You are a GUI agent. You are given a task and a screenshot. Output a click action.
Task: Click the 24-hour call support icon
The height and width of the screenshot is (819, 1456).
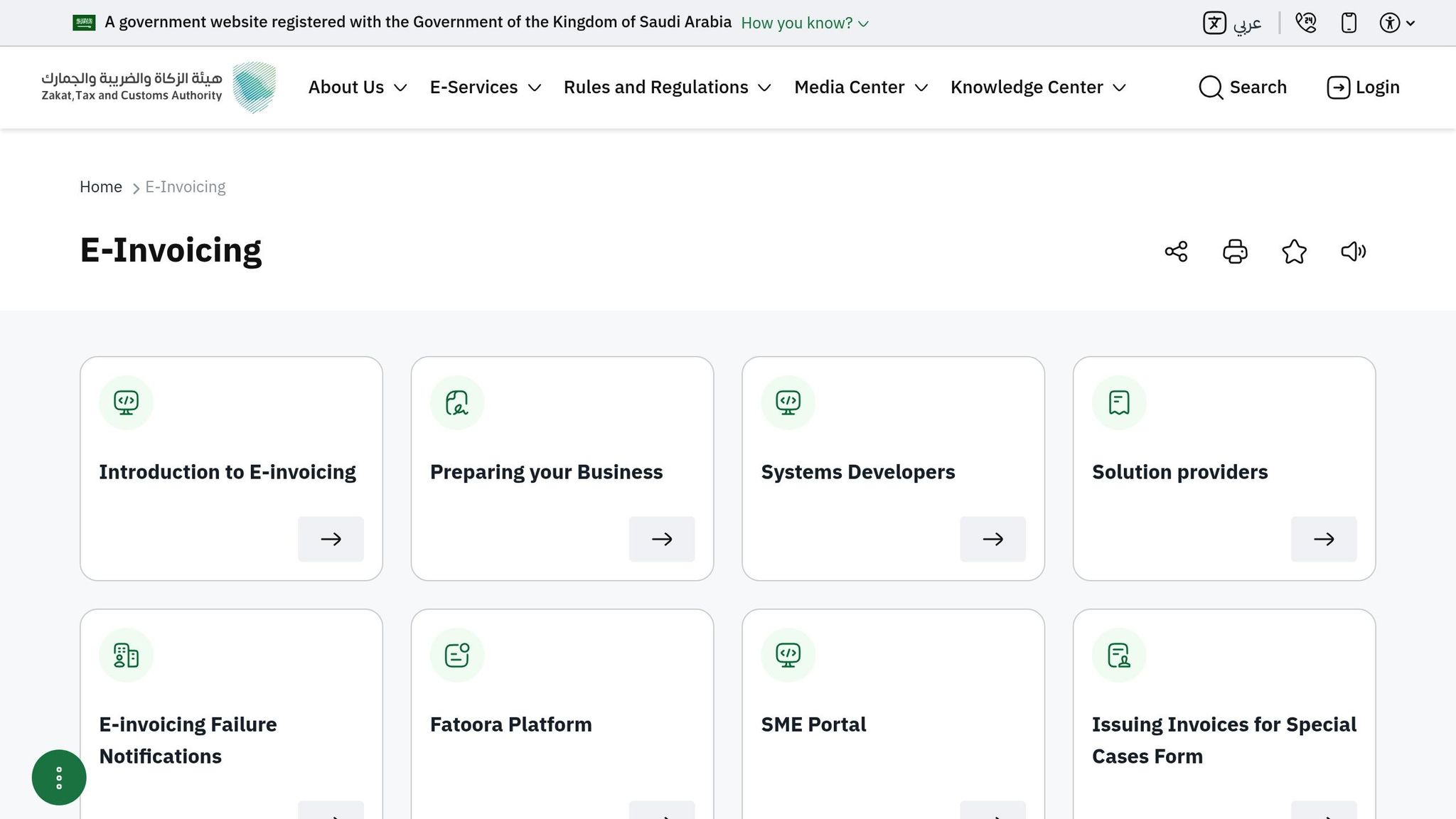[1305, 23]
